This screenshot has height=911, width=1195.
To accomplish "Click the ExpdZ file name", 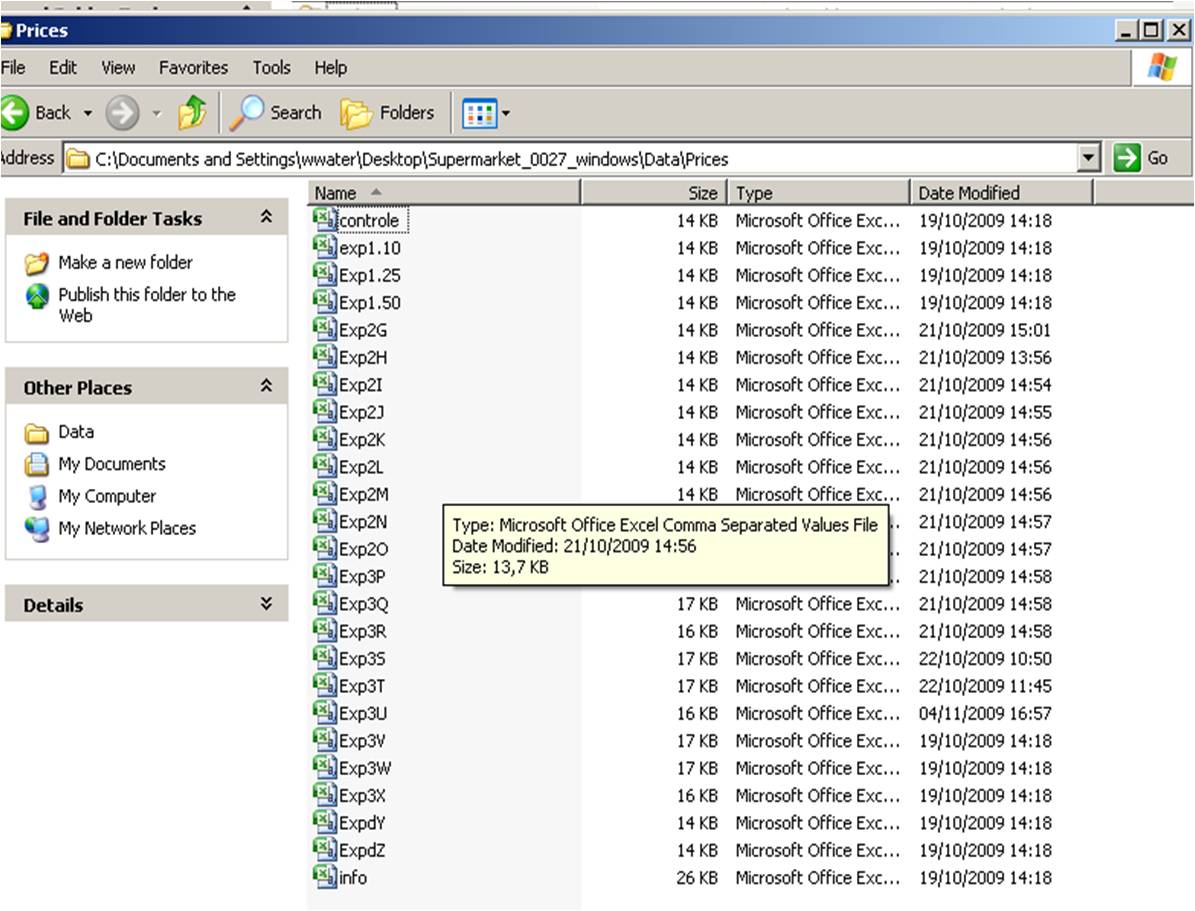I will click(x=362, y=851).
